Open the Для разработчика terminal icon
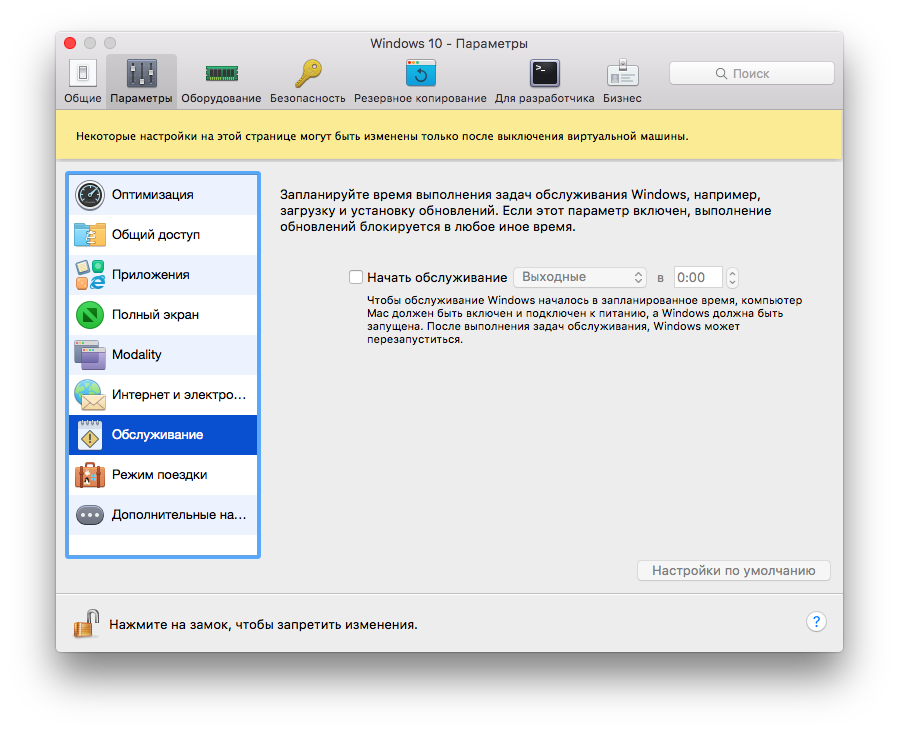Image resolution: width=899 pixels, height=732 pixels. click(x=544, y=74)
